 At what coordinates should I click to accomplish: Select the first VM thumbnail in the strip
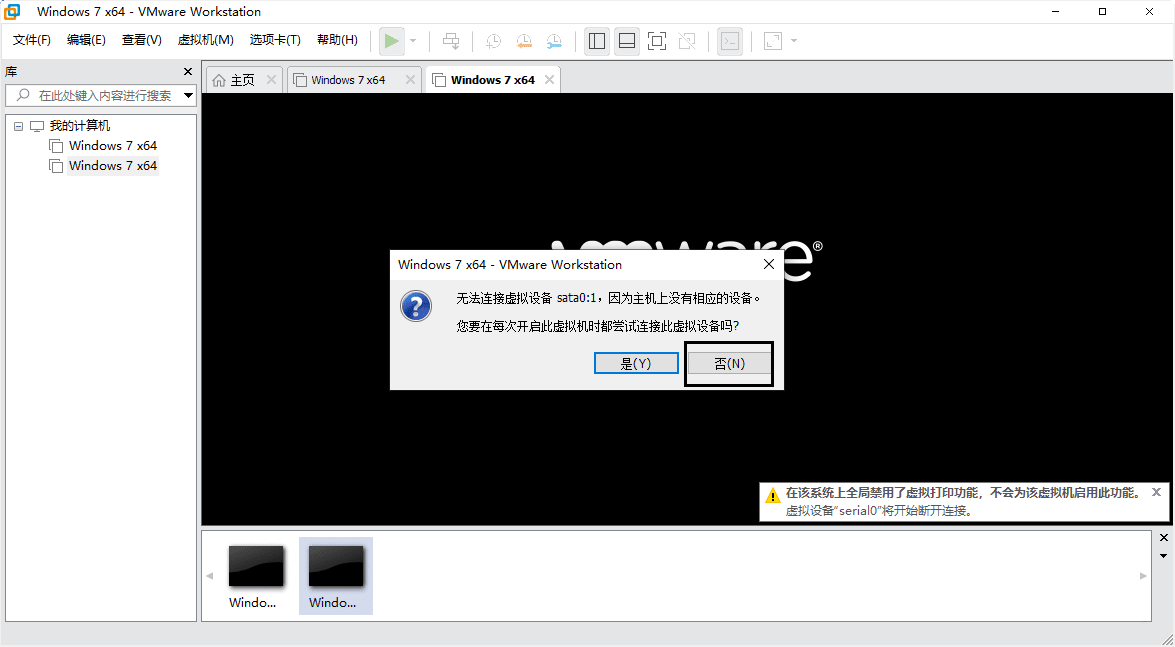point(256,576)
